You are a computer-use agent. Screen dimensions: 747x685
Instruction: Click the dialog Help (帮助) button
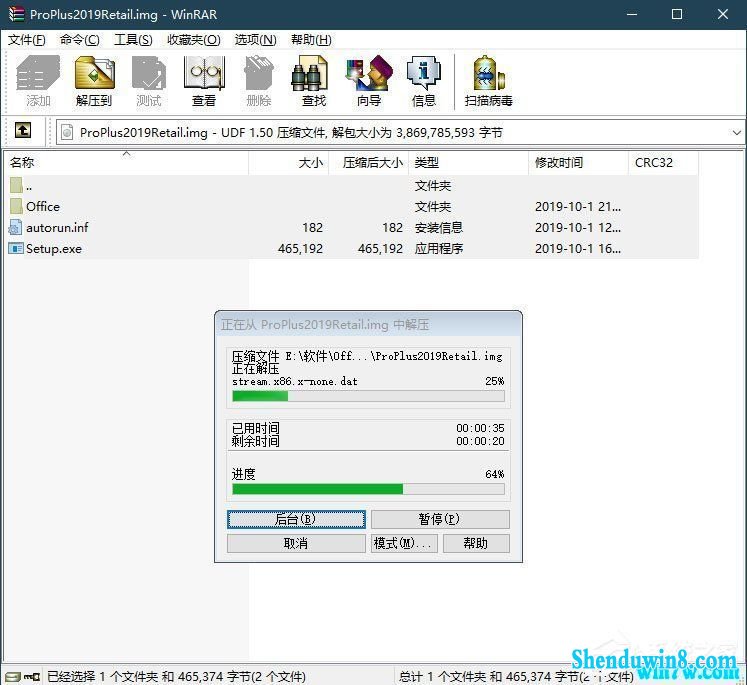[x=476, y=544]
